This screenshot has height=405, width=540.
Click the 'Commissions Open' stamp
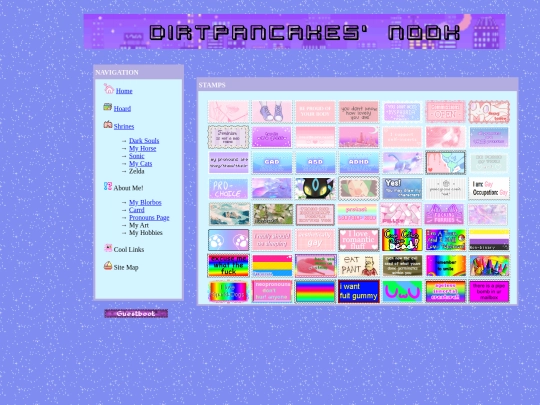click(x=445, y=112)
